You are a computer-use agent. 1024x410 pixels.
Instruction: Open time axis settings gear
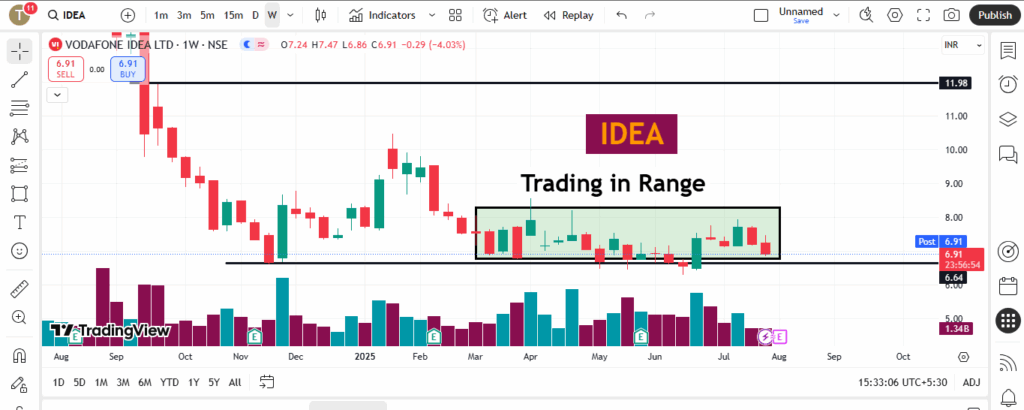point(964,357)
